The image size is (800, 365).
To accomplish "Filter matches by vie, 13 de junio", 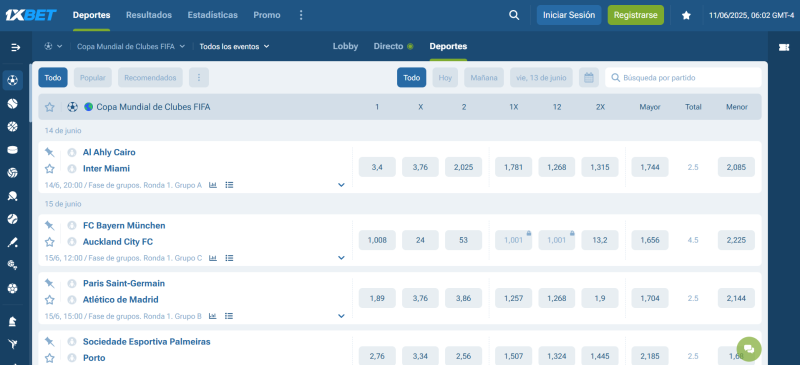I will pos(541,78).
